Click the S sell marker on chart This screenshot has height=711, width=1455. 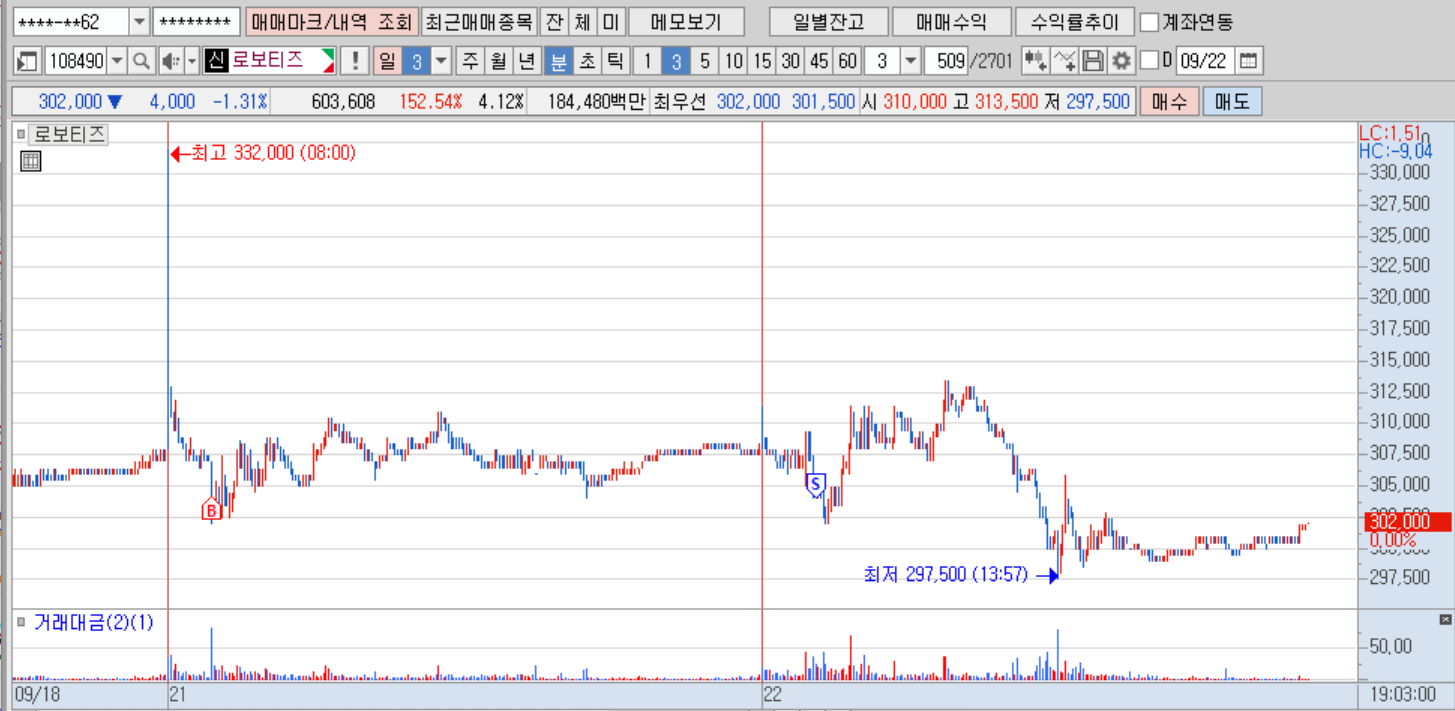[815, 486]
